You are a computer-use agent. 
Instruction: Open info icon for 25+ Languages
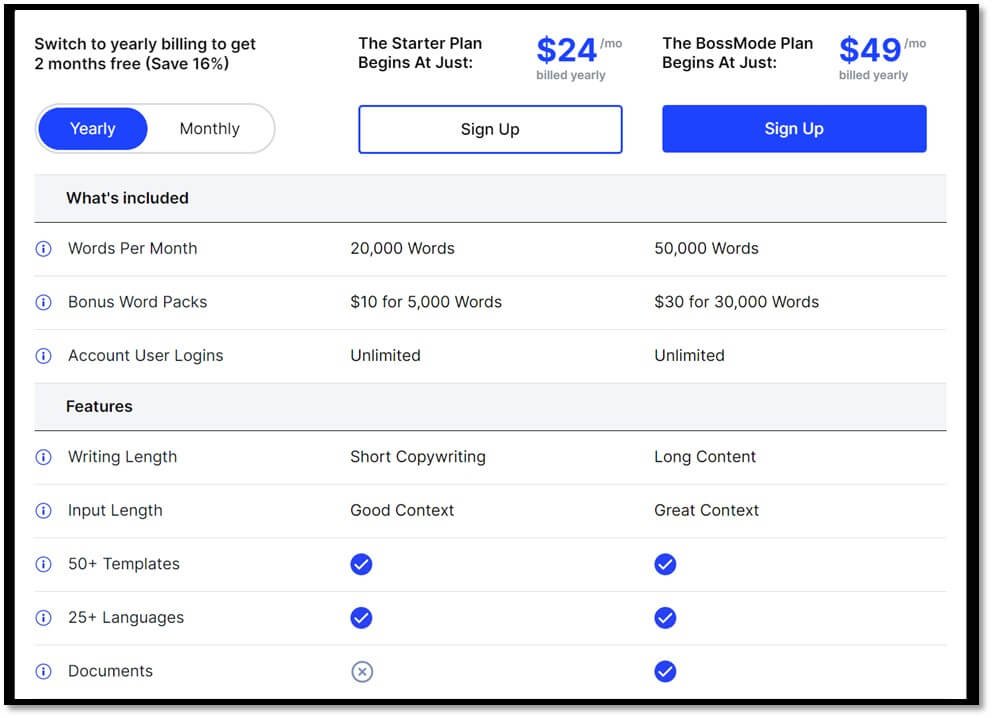point(43,618)
